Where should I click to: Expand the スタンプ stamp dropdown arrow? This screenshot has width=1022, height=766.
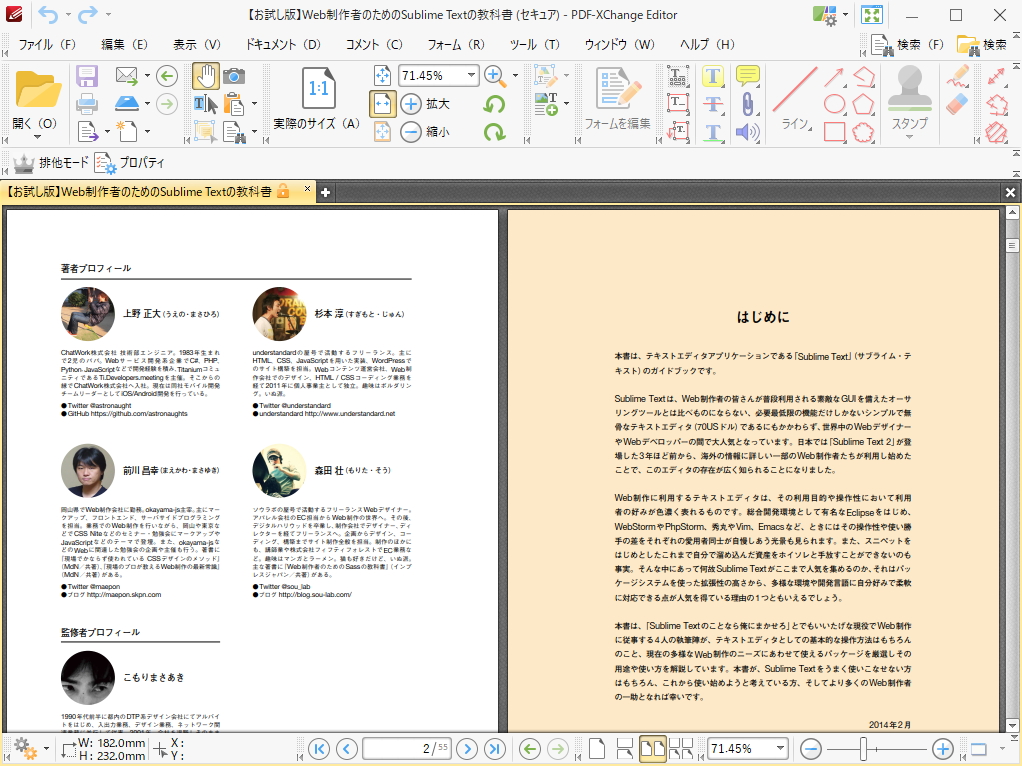pyautogui.click(x=909, y=137)
